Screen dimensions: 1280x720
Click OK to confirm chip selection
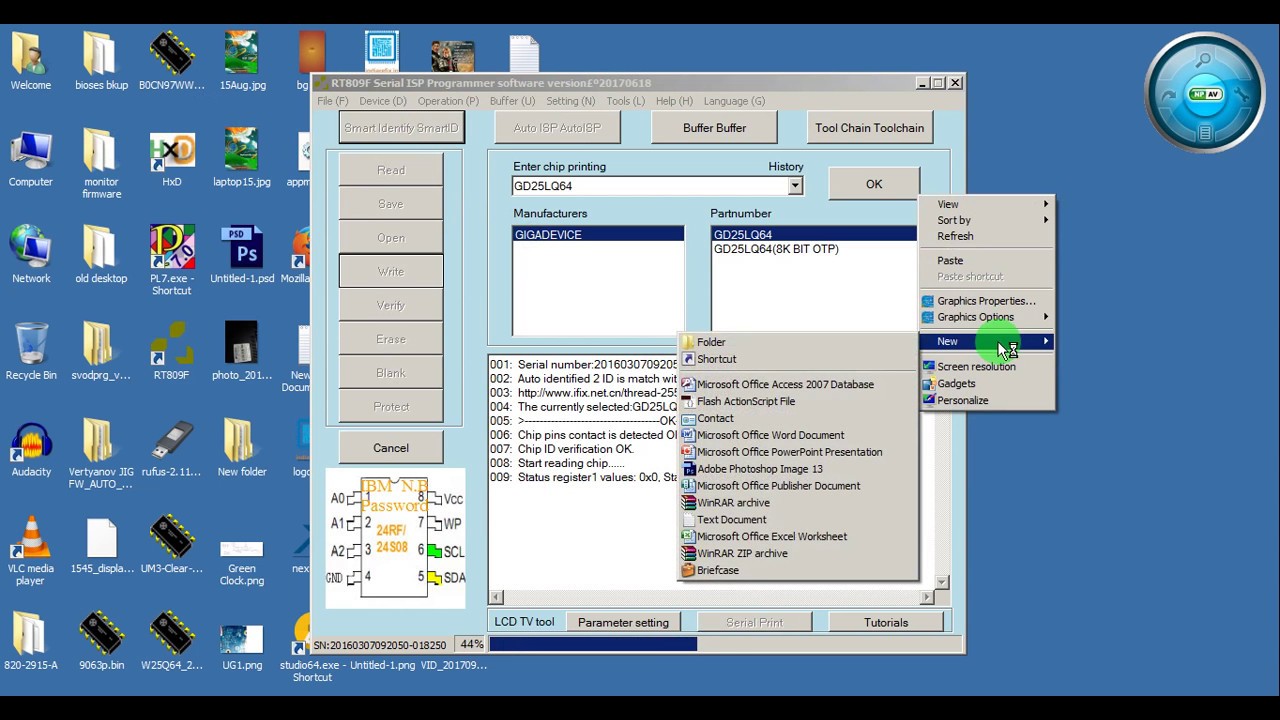pyautogui.click(x=874, y=184)
